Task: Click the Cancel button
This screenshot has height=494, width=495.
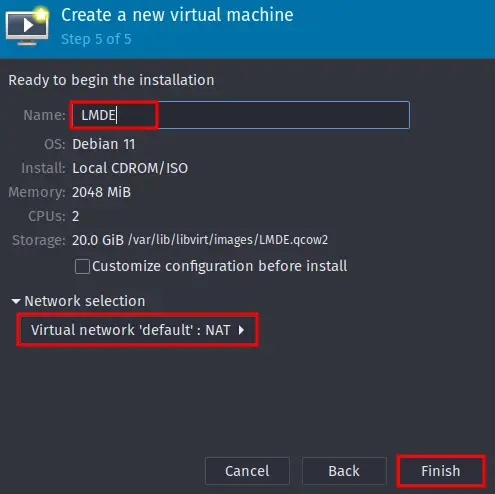Action: pyautogui.click(x=247, y=471)
